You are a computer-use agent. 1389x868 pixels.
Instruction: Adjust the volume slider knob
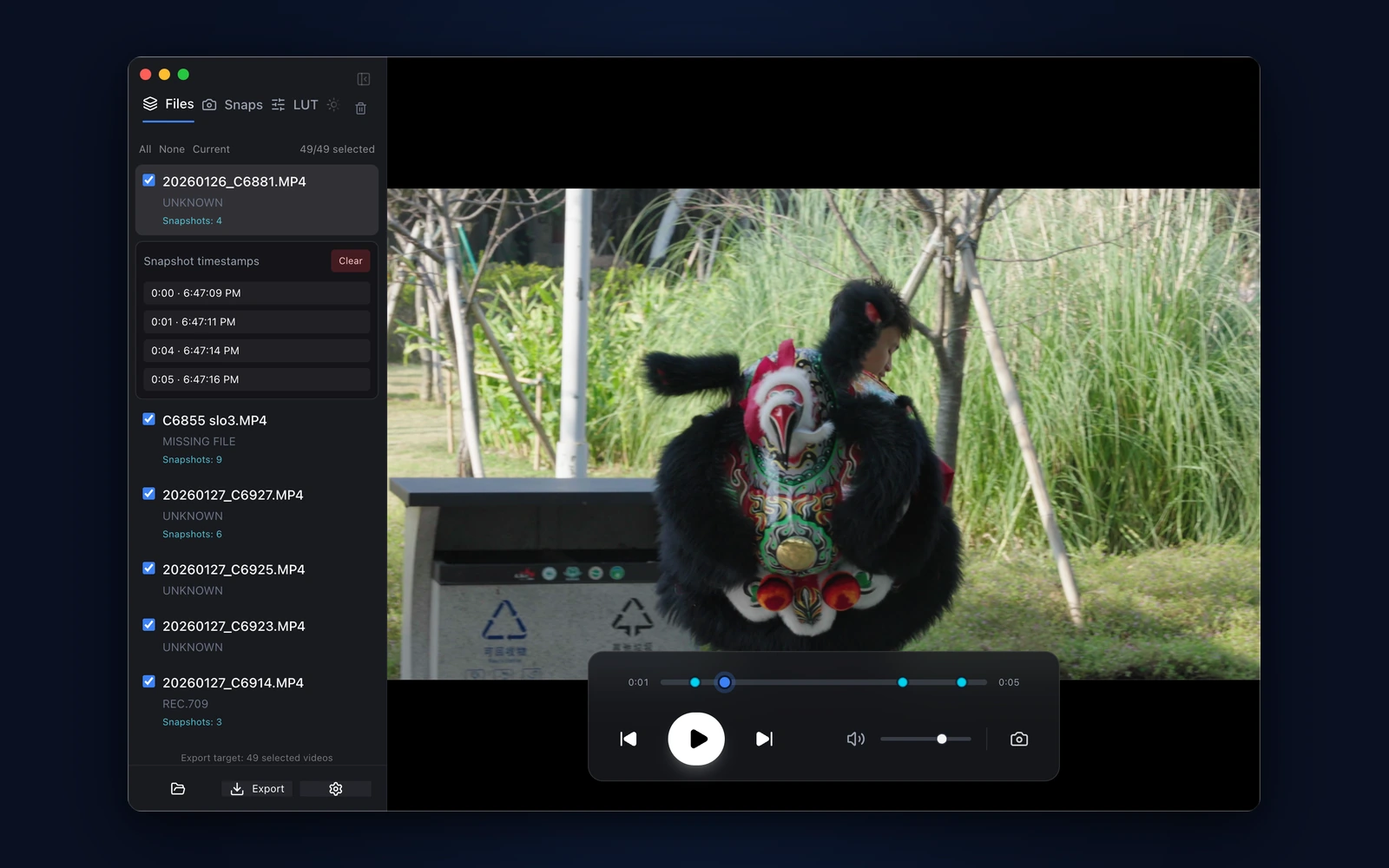click(x=942, y=739)
